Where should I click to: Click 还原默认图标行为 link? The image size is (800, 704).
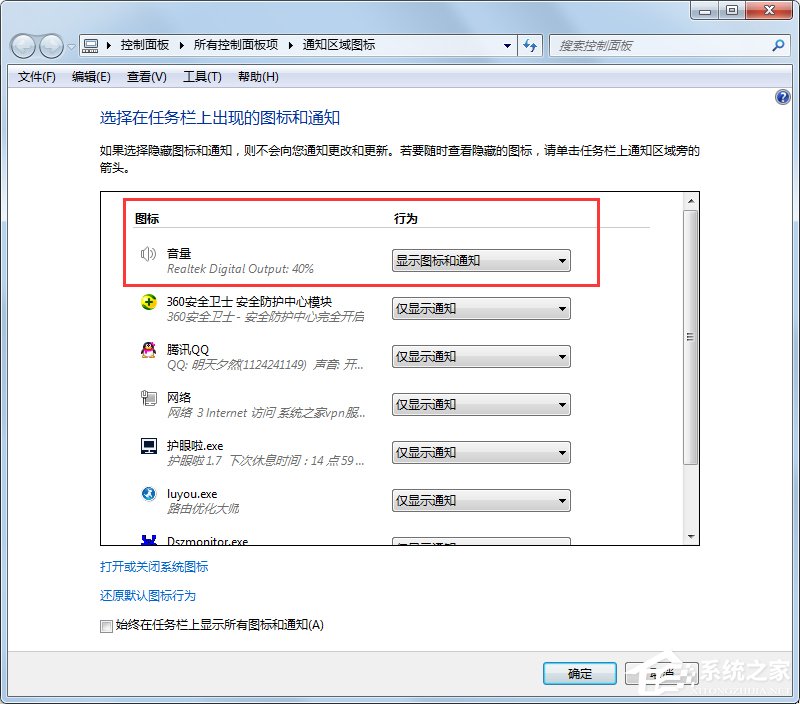click(146, 594)
